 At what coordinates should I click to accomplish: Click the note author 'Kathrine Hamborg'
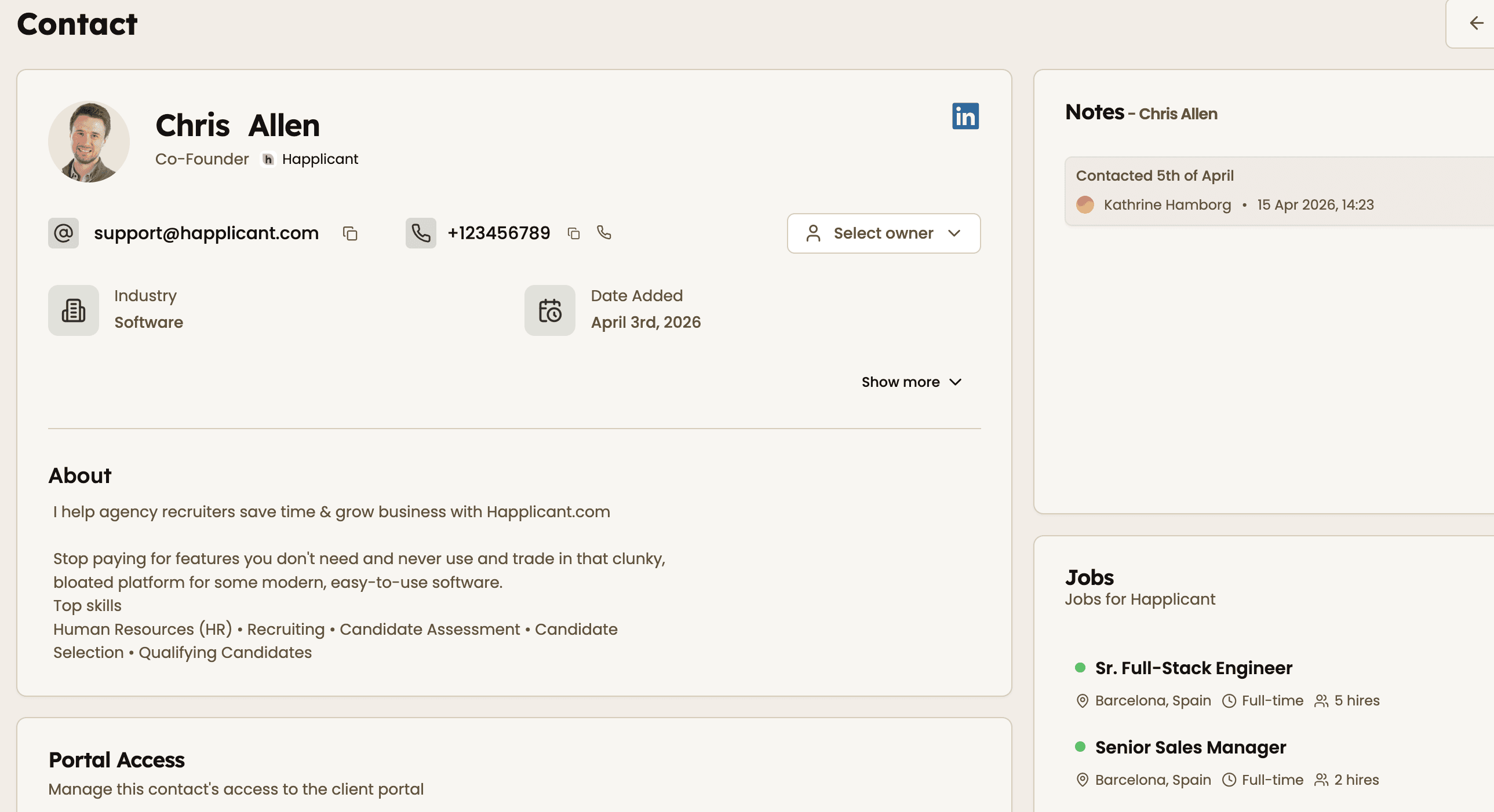1167,204
